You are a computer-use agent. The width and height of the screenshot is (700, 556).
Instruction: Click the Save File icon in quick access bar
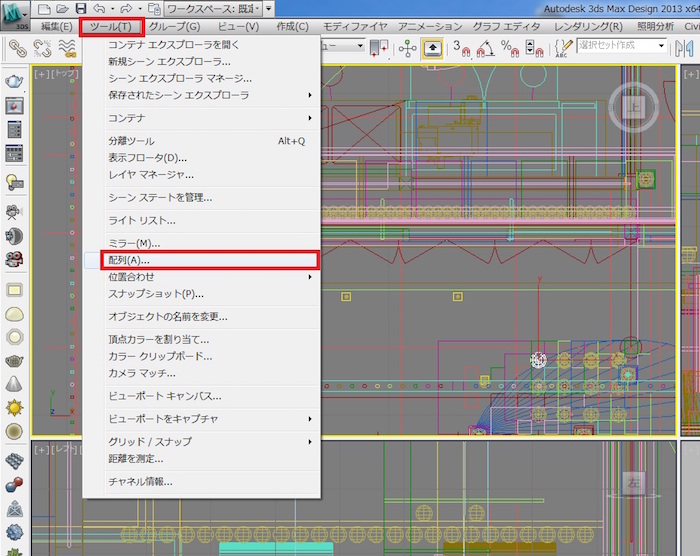[79, 8]
